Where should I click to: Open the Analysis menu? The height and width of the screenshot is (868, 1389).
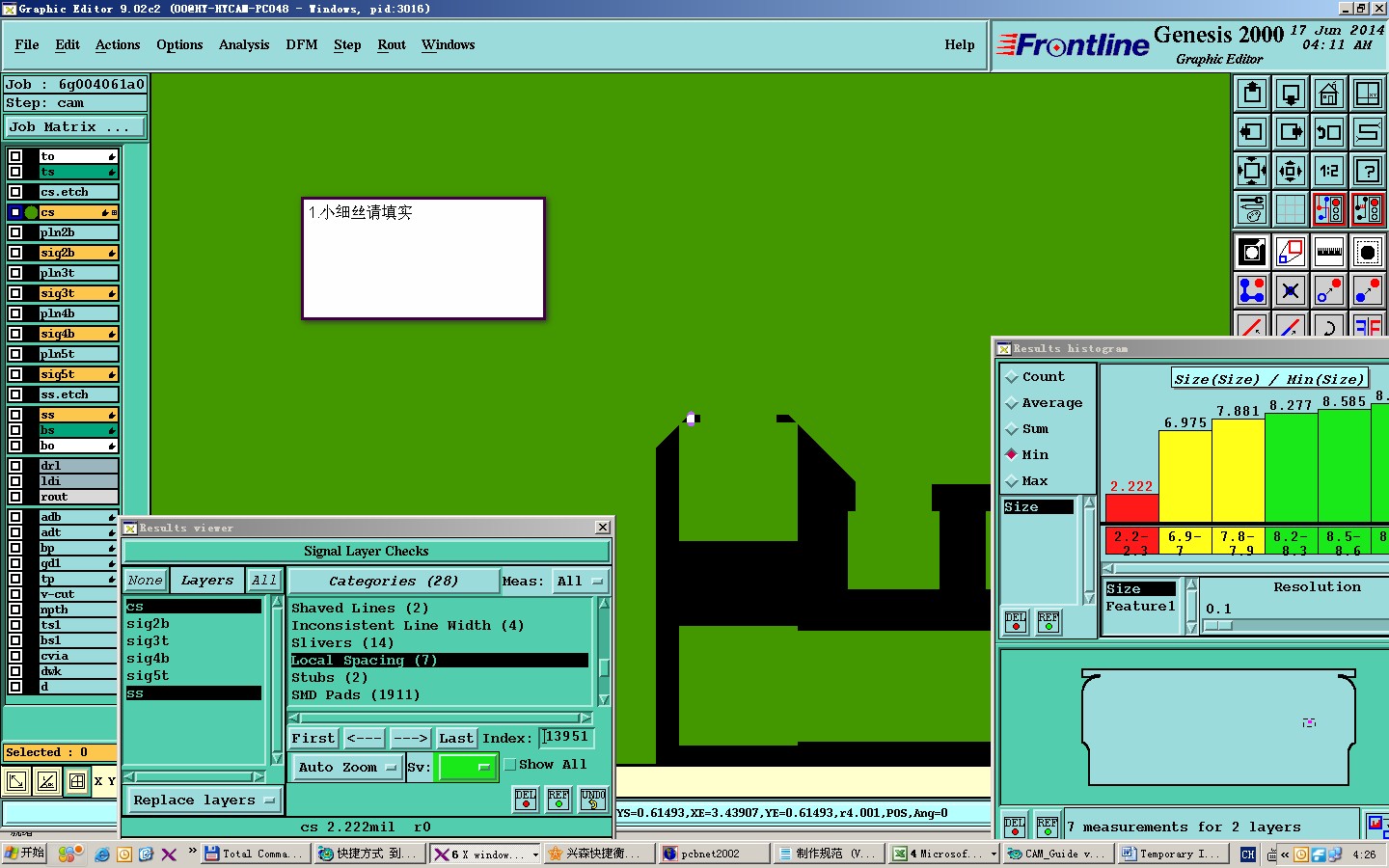pyautogui.click(x=244, y=45)
